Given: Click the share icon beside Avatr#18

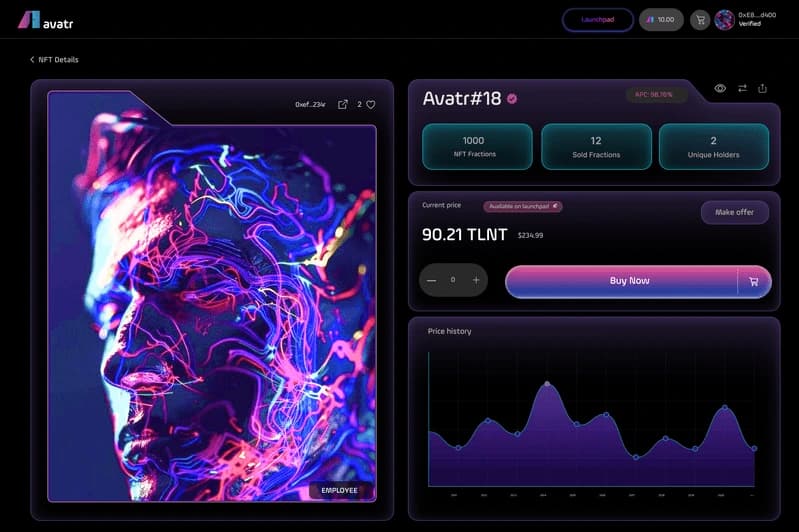Looking at the screenshot, I should [x=763, y=88].
